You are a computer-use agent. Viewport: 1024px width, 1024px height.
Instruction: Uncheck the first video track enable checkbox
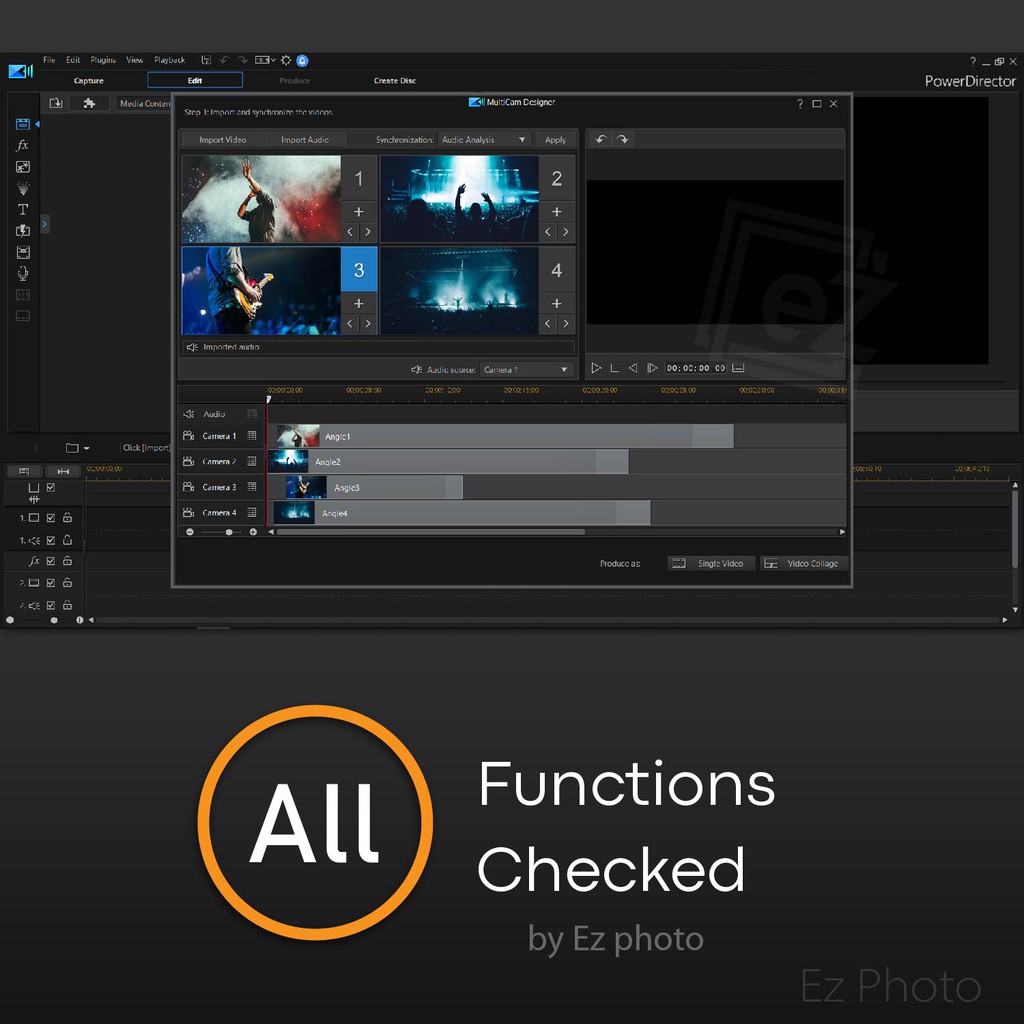coord(51,518)
